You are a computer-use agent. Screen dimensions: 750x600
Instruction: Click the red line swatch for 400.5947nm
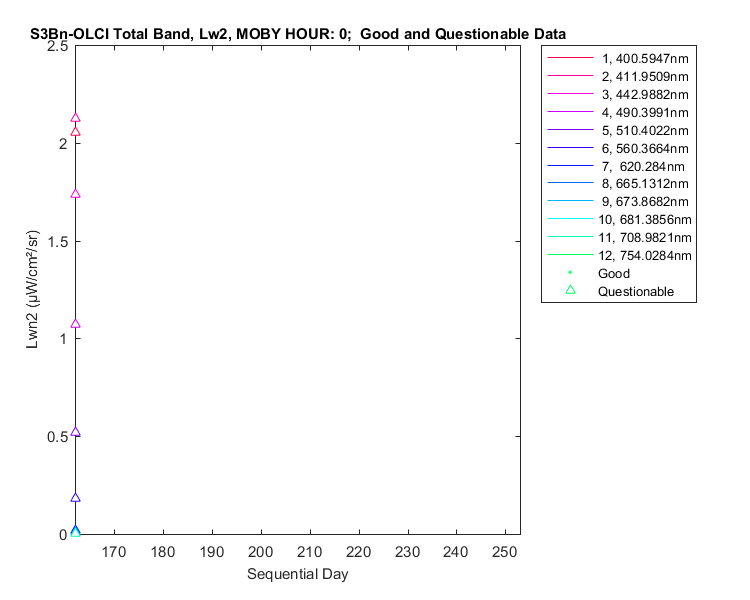(570, 57)
